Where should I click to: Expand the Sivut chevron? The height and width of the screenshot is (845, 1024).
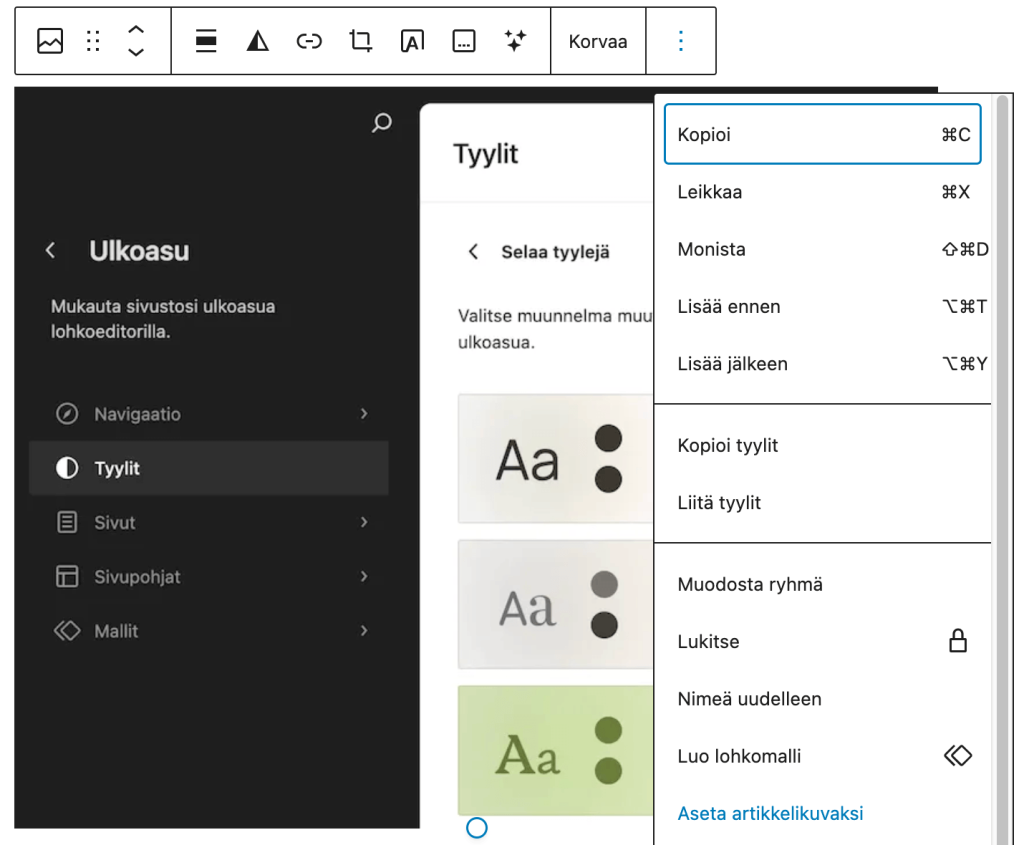coord(364,522)
